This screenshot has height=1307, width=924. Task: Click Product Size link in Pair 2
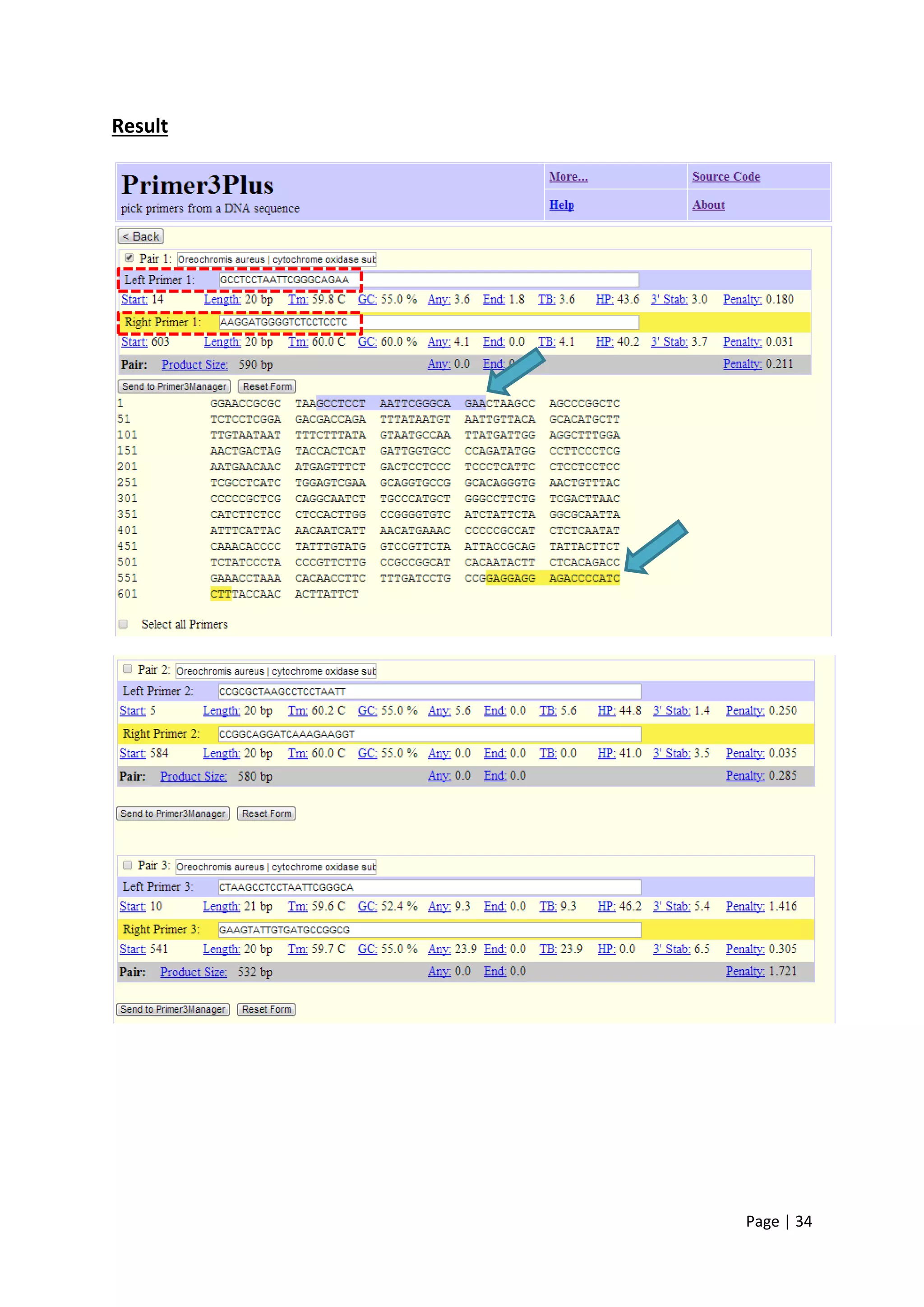click(x=194, y=776)
